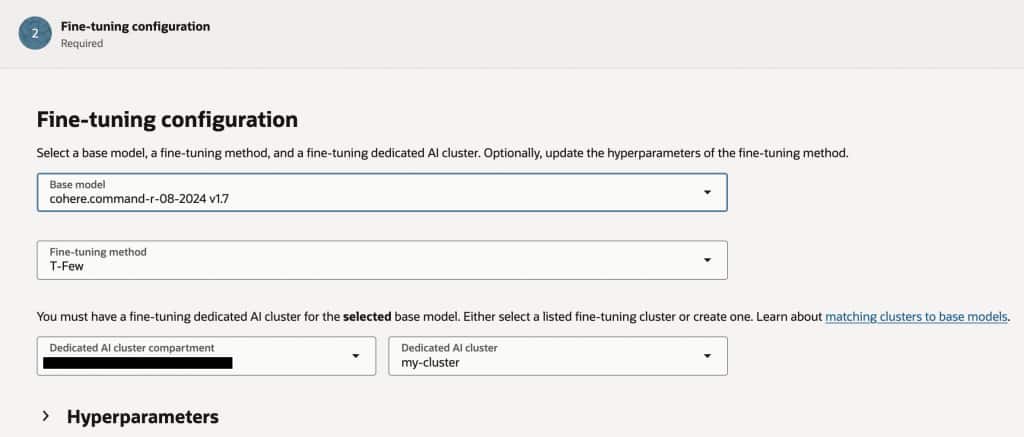Open the Dedicated AI cluster compartment dropdown
Screen dimensions: 1024x437
[205, 355]
